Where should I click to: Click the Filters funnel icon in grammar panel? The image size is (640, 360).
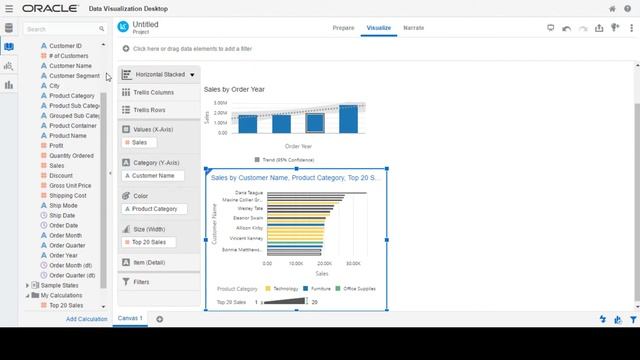(126, 282)
